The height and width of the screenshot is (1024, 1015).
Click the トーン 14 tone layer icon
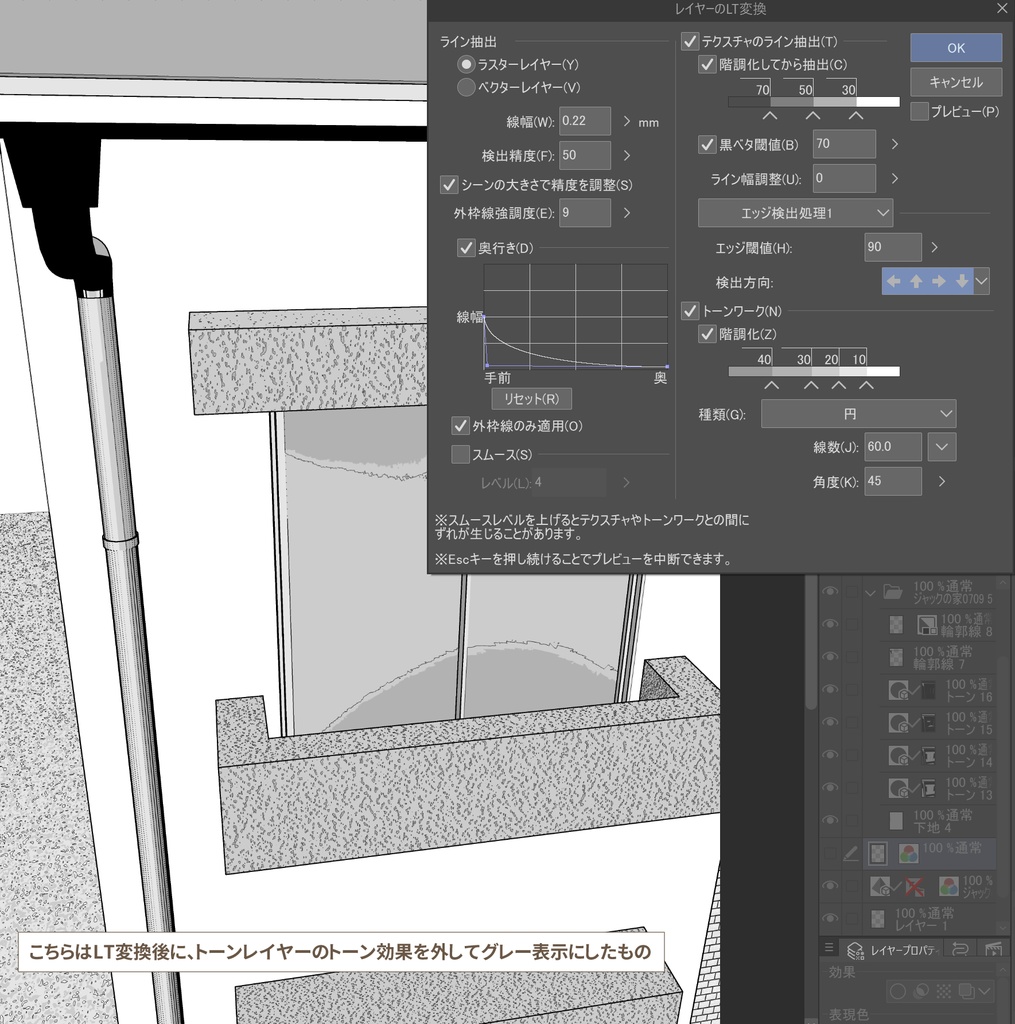click(x=899, y=756)
